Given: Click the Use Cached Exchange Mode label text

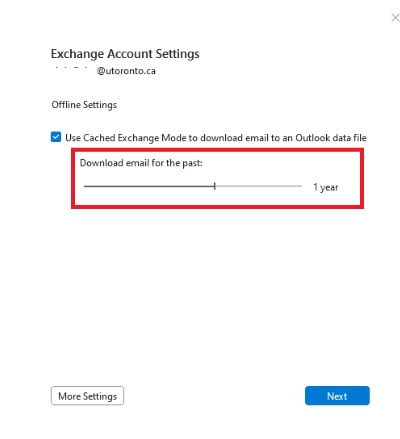Looking at the screenshot, I should 216,138.
